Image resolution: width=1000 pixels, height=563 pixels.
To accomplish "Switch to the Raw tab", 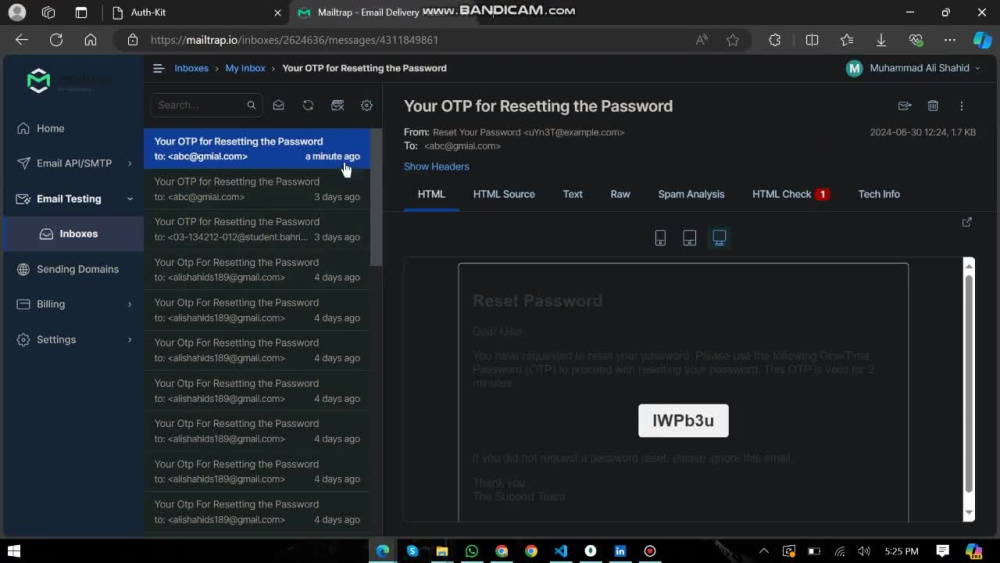I will point(620,194).
